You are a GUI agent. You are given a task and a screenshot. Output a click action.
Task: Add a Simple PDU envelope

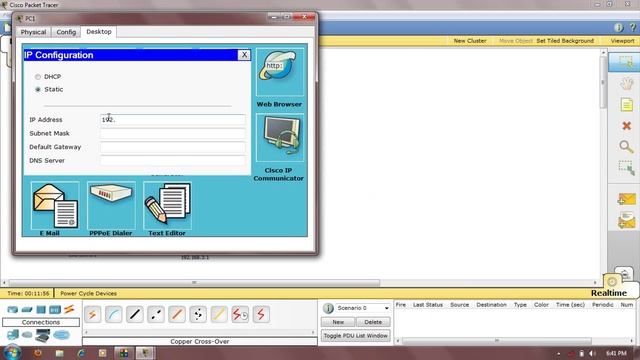click(x=626, y=199)
